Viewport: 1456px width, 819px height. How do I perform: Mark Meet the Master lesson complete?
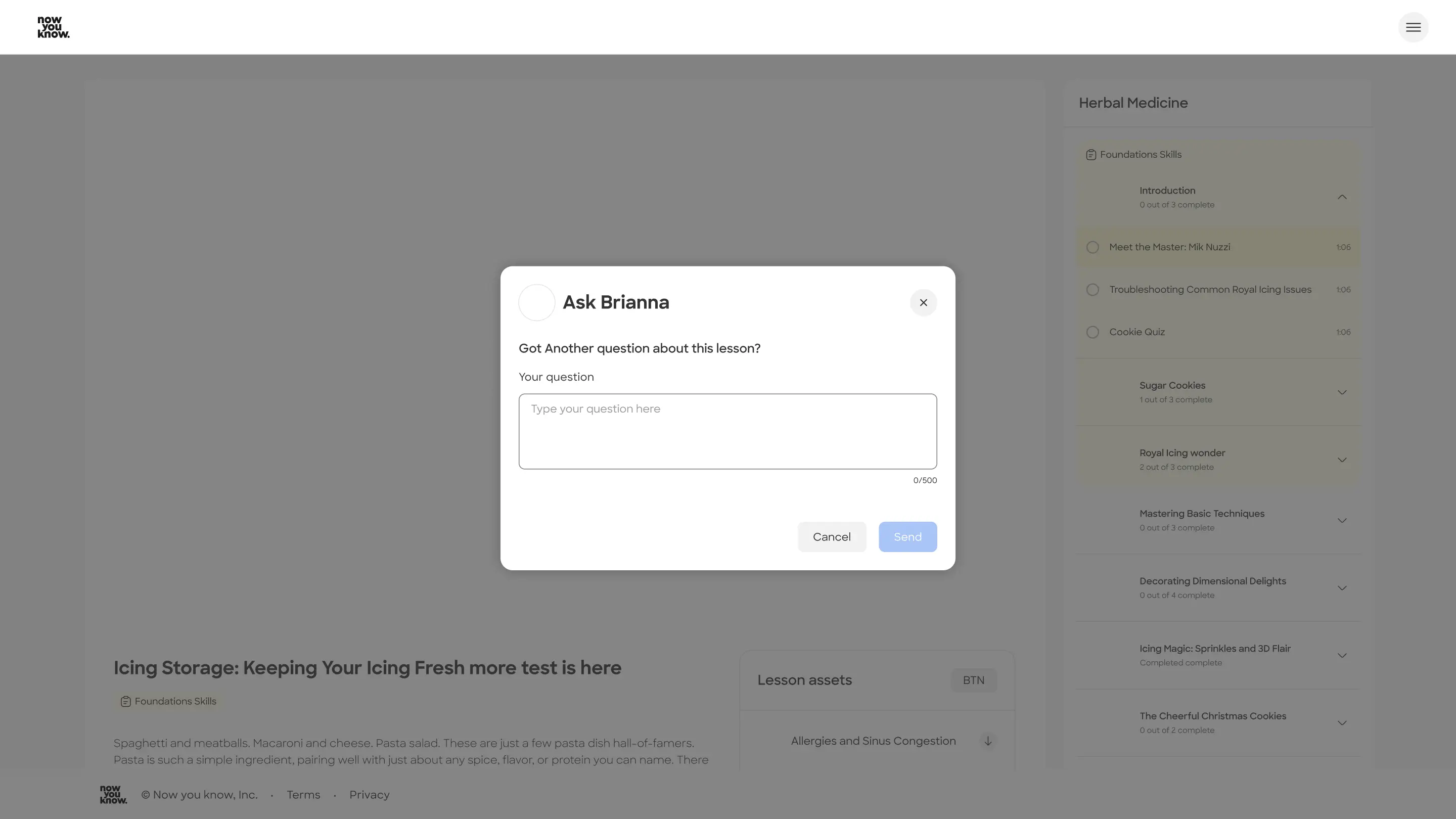(x=1093, y=247)
